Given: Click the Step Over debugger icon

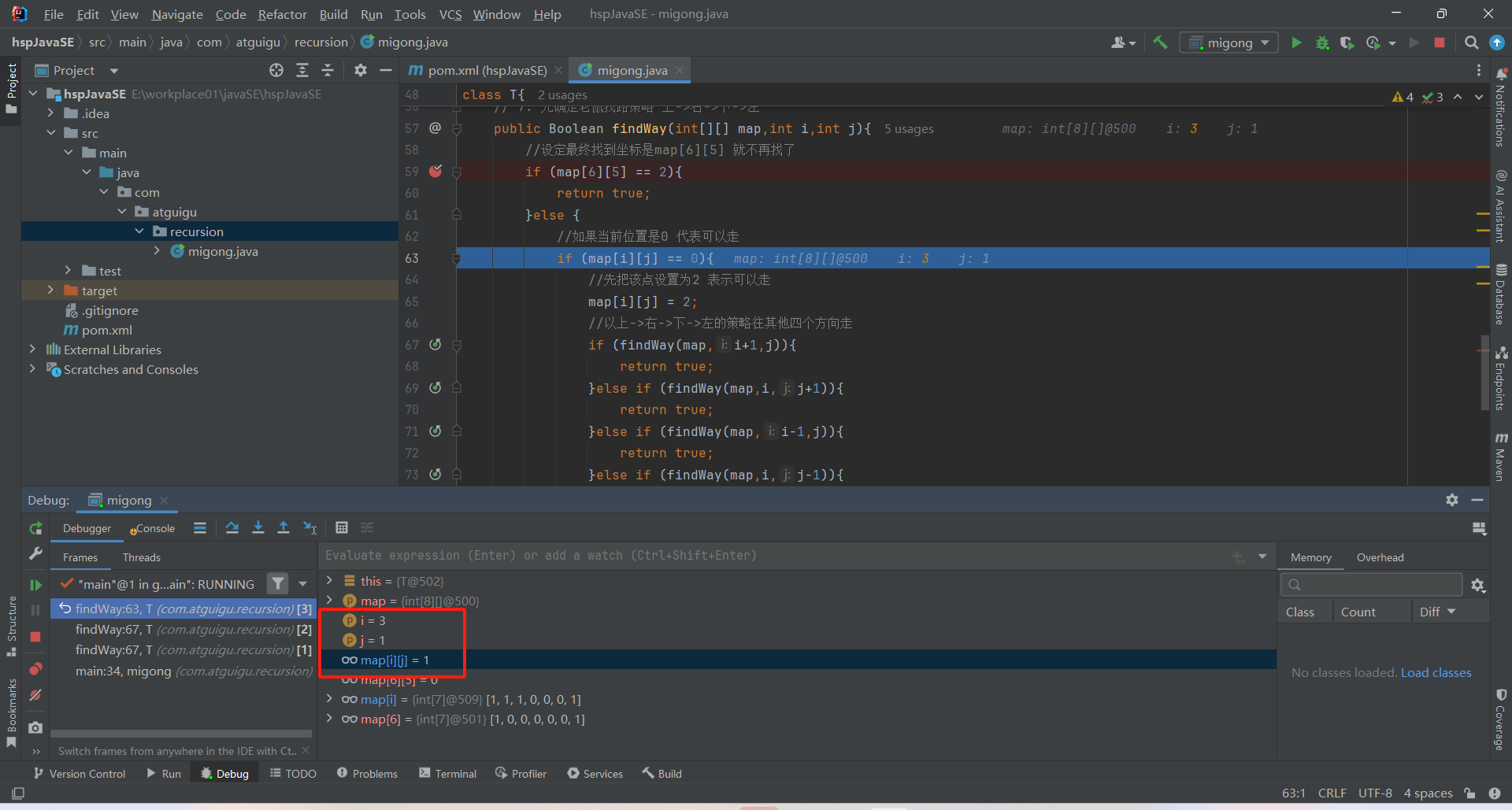Looking at the screenshot, I should 232,528.
